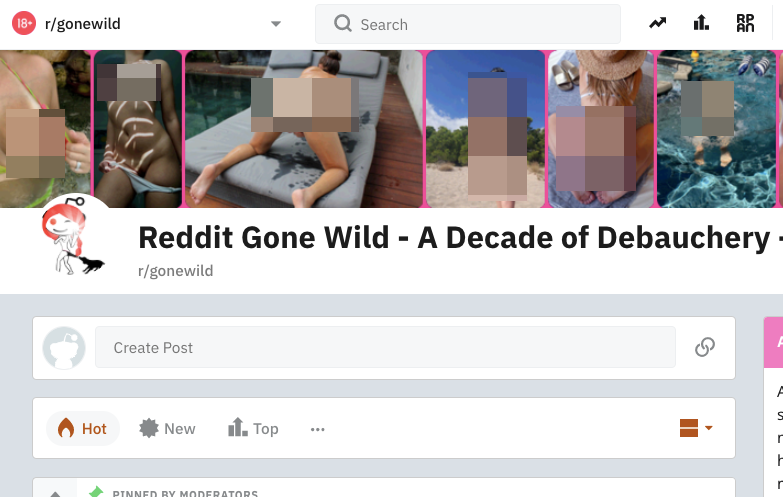Screen dimensions: 783x497
Task: Focus the Search input field
Action: click(x=467, y=24)
